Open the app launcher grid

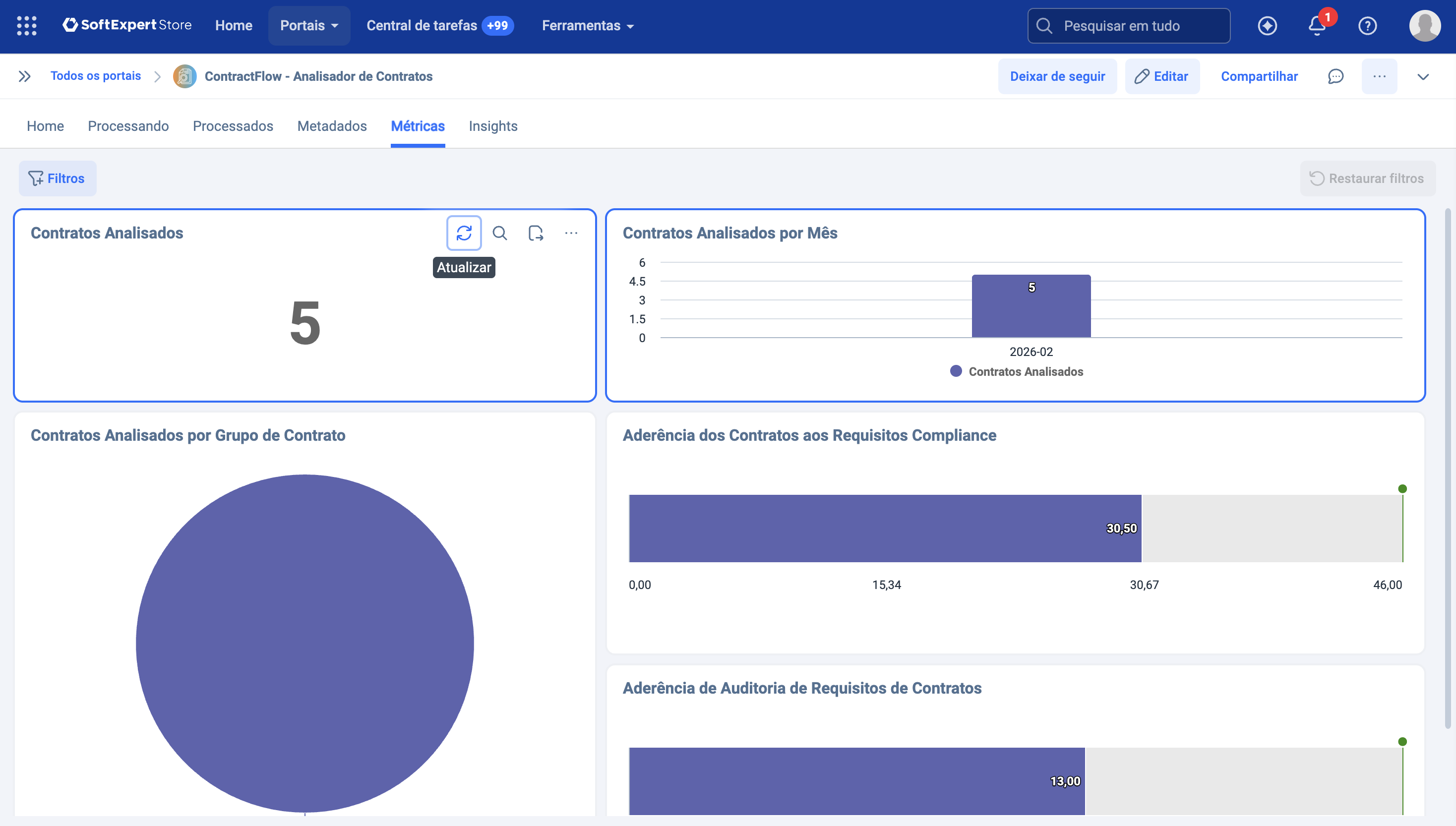click(x=26, y=25)
